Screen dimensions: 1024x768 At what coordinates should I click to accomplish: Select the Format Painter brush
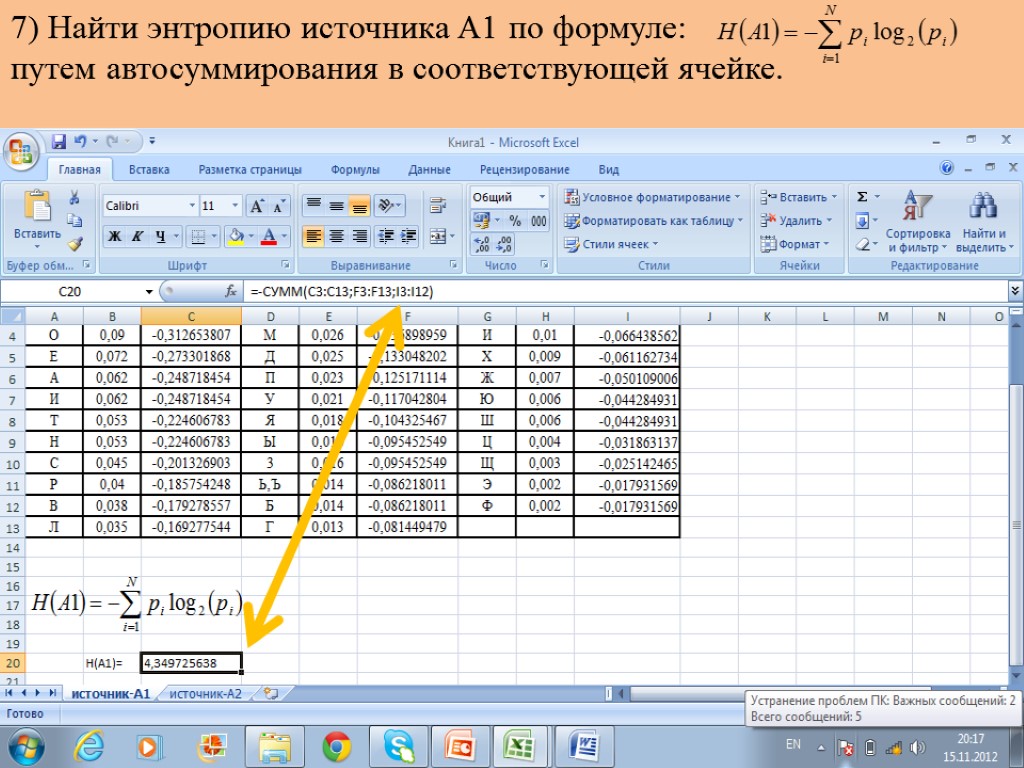pos(74,244)
